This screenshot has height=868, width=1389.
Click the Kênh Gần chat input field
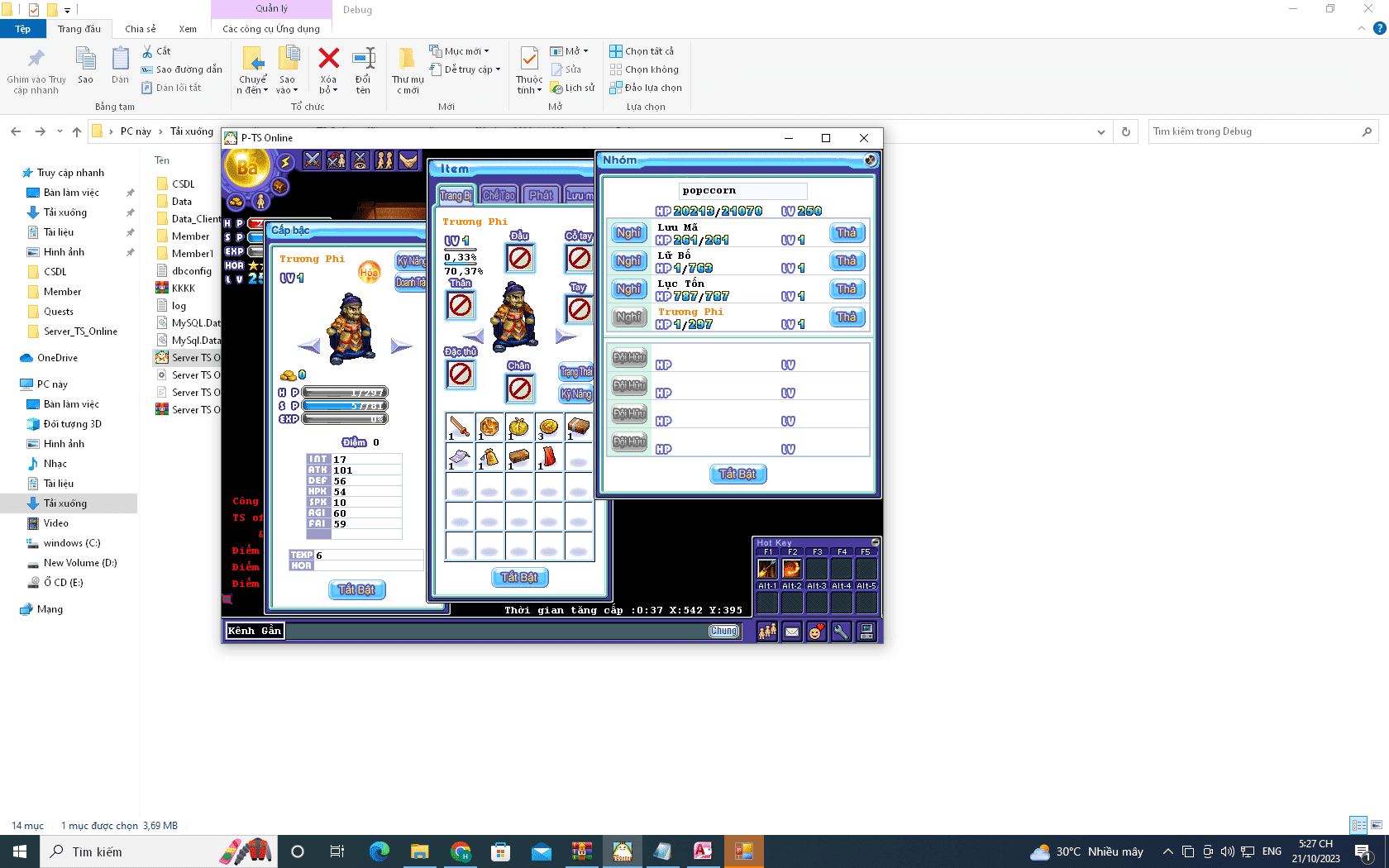495,631
